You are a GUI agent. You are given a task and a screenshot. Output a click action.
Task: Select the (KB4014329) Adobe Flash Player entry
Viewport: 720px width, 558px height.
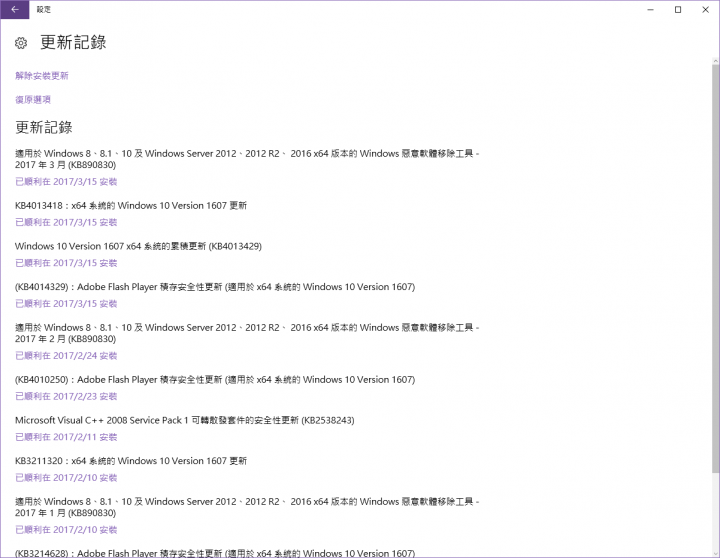pyautogui.click(x=215, y=287)
